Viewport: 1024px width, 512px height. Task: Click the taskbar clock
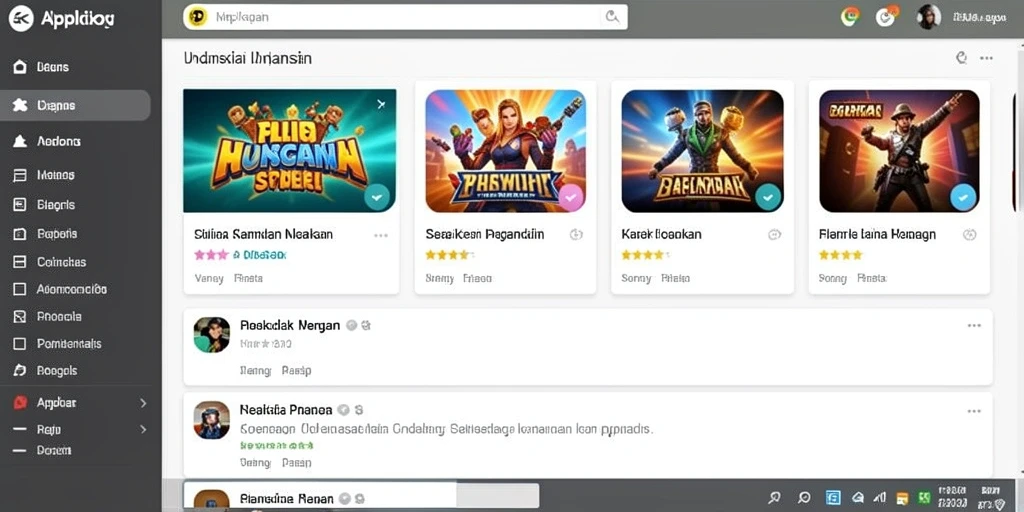tap(953, 497)
